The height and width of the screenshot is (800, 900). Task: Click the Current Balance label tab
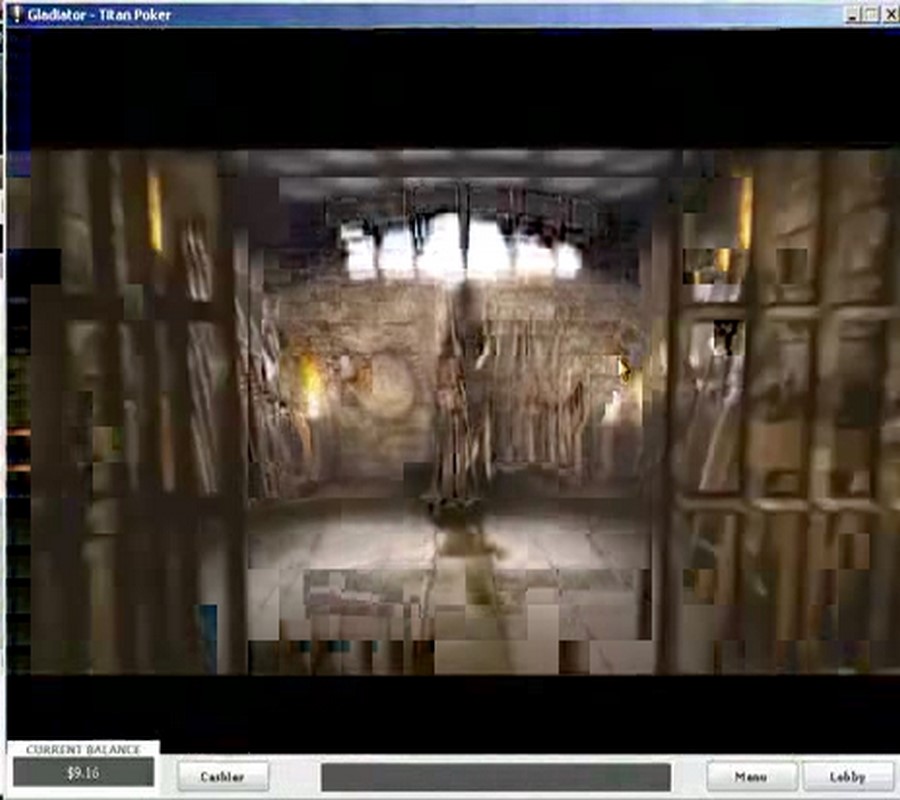[83, 749]
